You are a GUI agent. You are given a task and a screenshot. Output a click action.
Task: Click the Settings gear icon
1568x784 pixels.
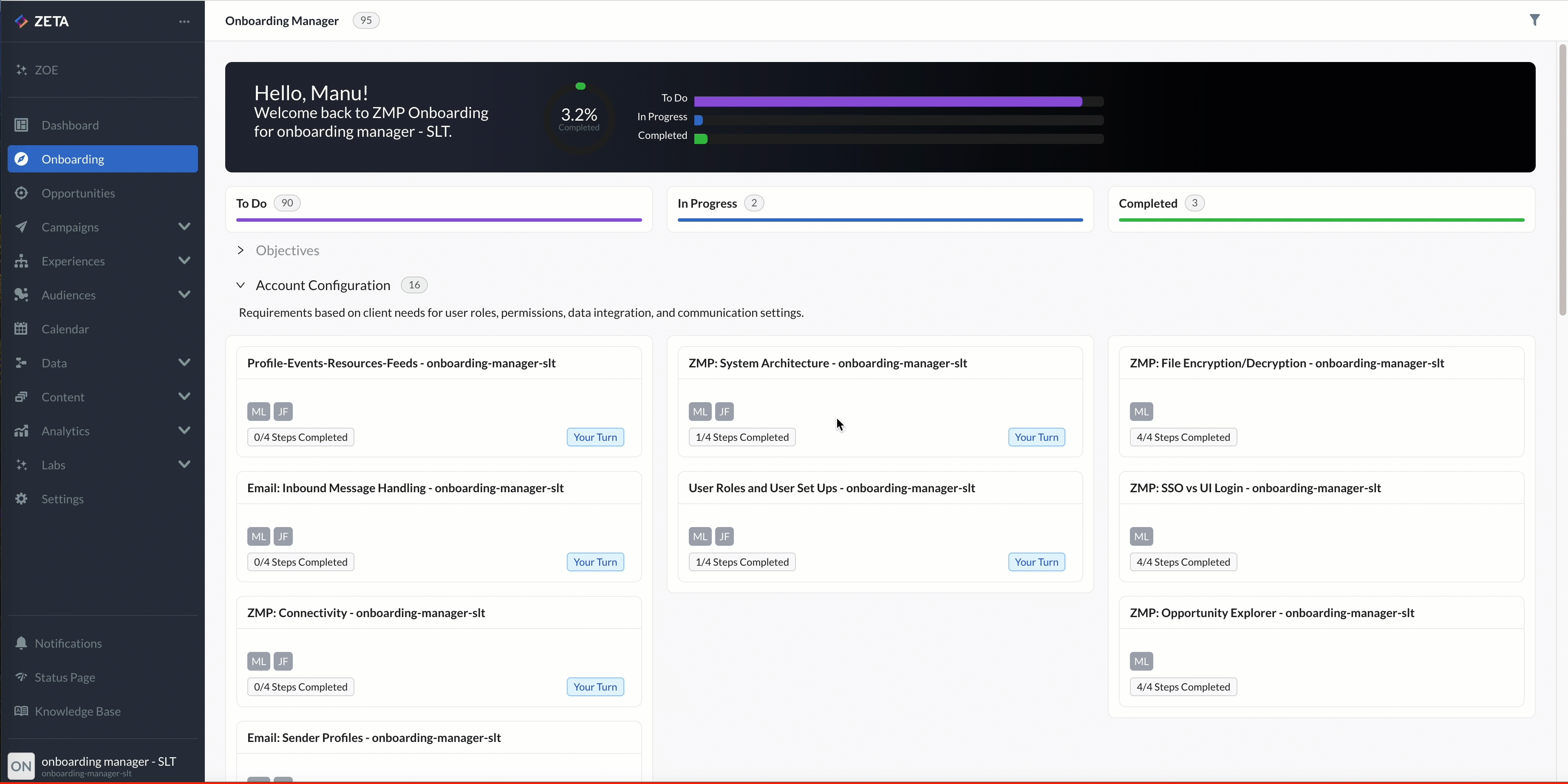[21, 499]
